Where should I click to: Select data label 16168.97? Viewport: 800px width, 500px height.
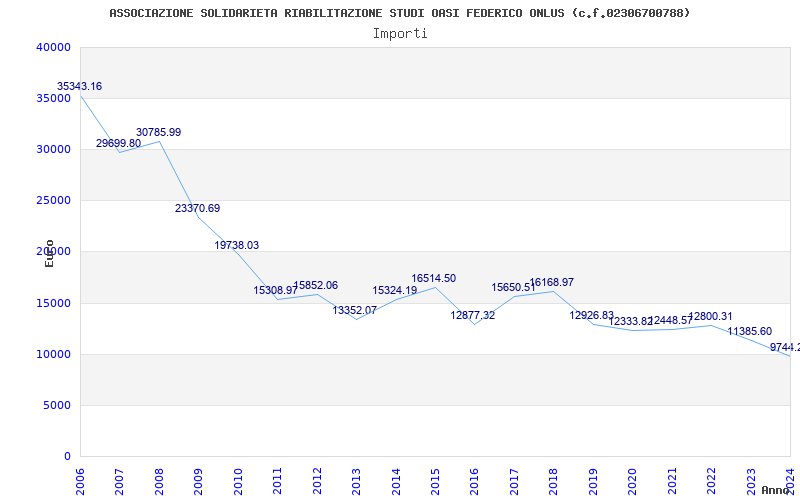click(x=552, y=282)
